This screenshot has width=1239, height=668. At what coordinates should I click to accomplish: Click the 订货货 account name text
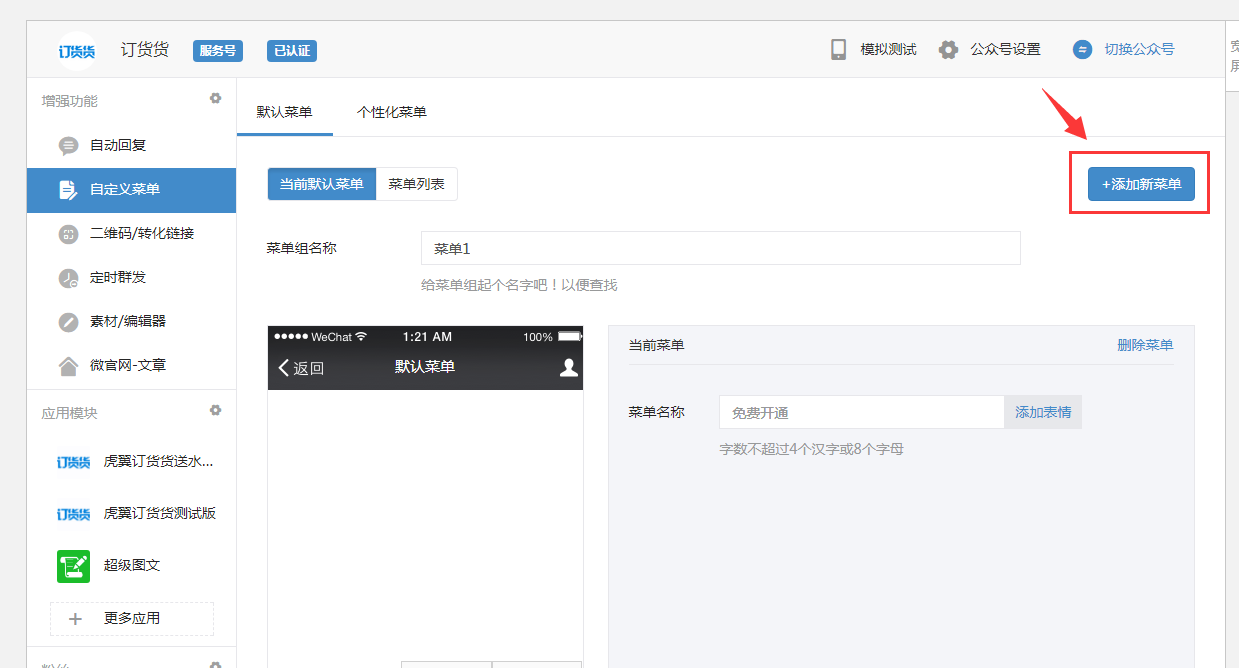(x=145, y=50)
